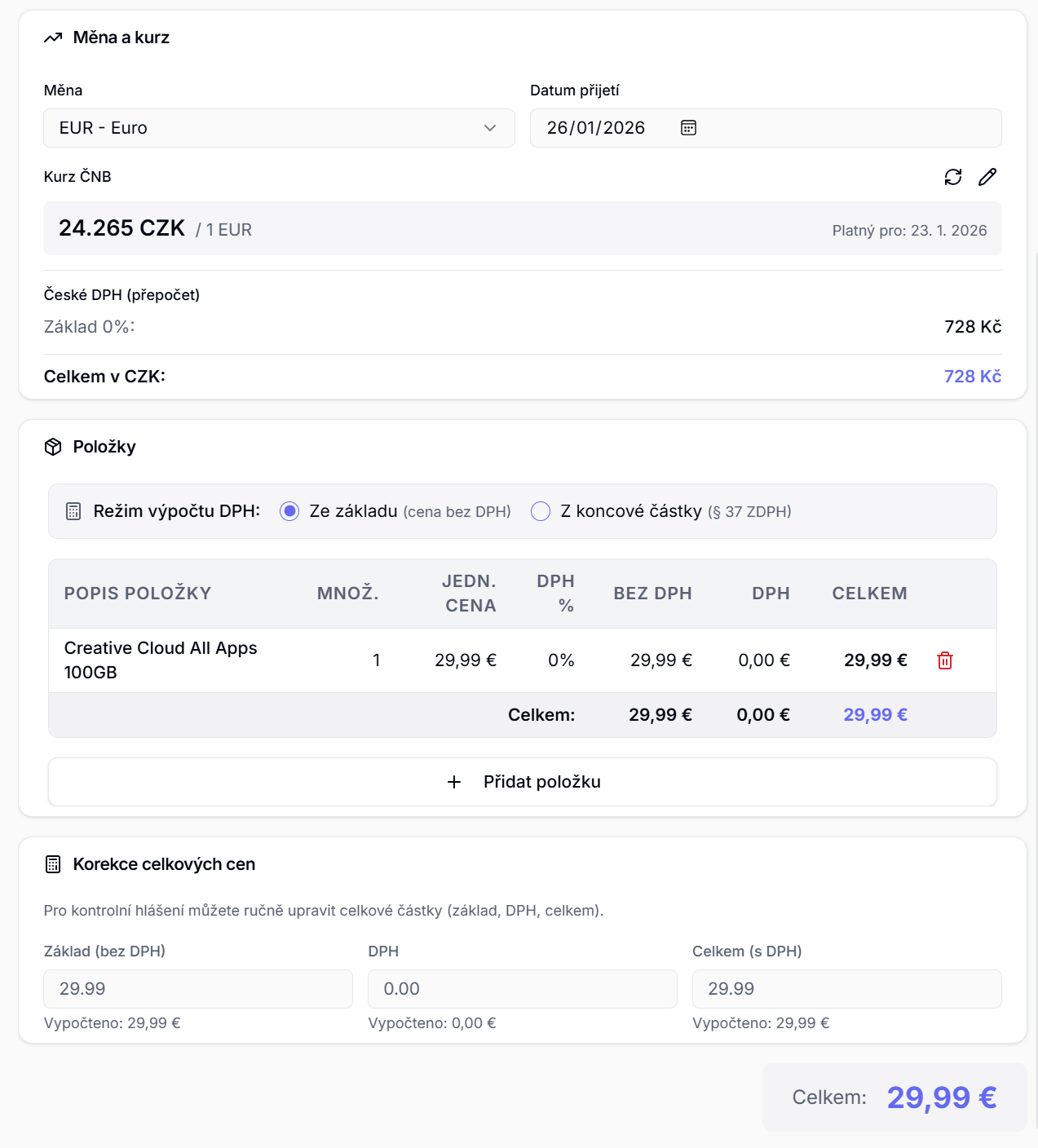Click the Datum přijetí date field

click(x=596, y=128)
